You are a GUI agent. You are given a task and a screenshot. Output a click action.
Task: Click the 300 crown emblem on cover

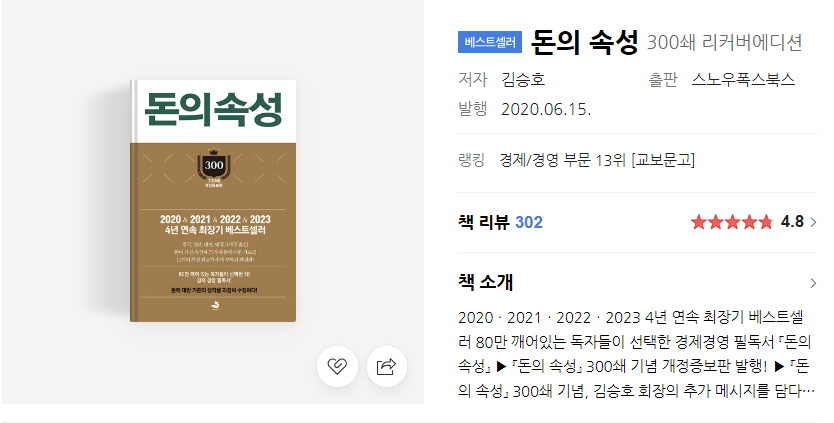(214, 164)
